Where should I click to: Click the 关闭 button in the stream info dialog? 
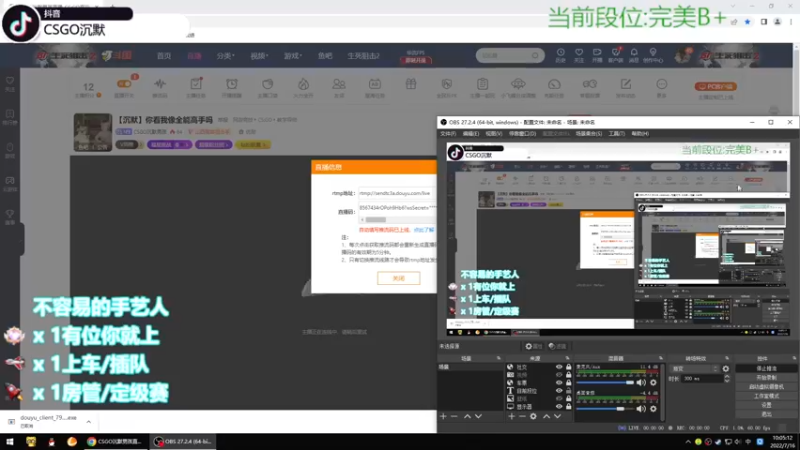[x=398, y=278]
